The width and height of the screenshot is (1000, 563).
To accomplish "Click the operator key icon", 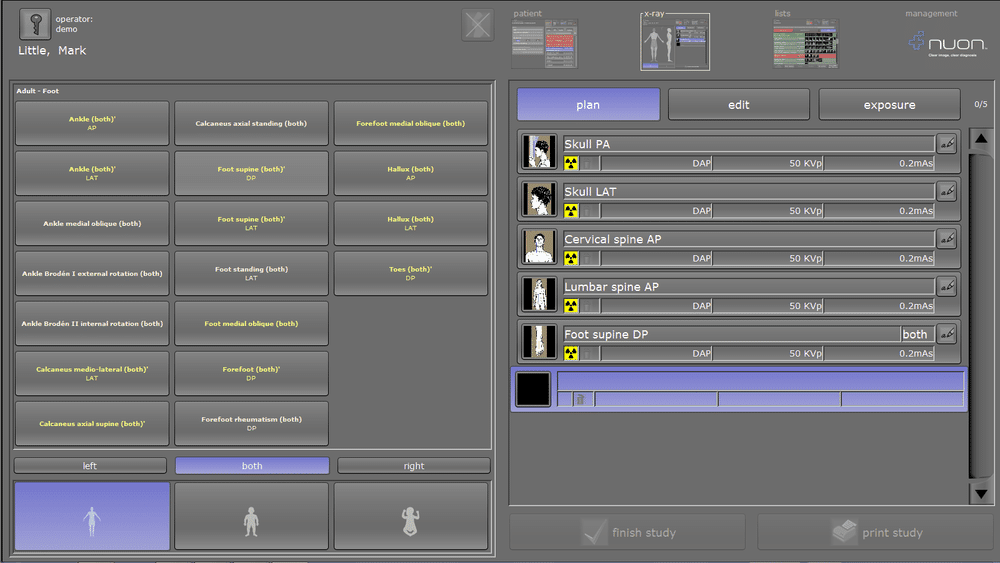I will [35, 24].
